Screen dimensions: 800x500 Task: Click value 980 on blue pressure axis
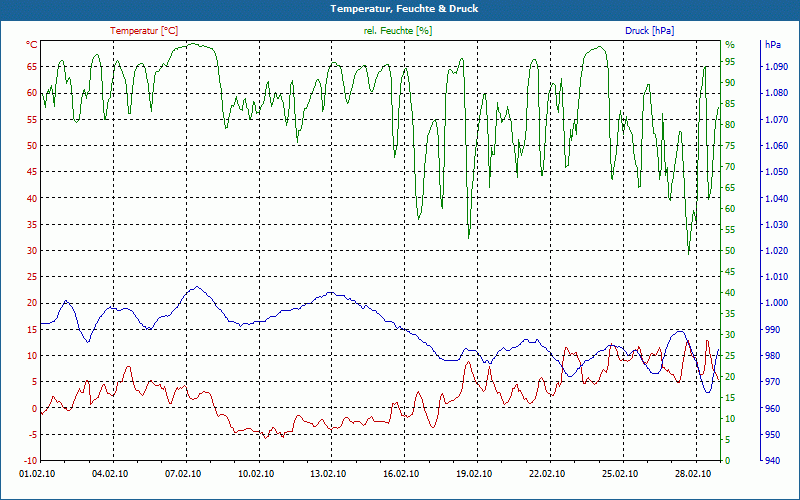point(773,356)
